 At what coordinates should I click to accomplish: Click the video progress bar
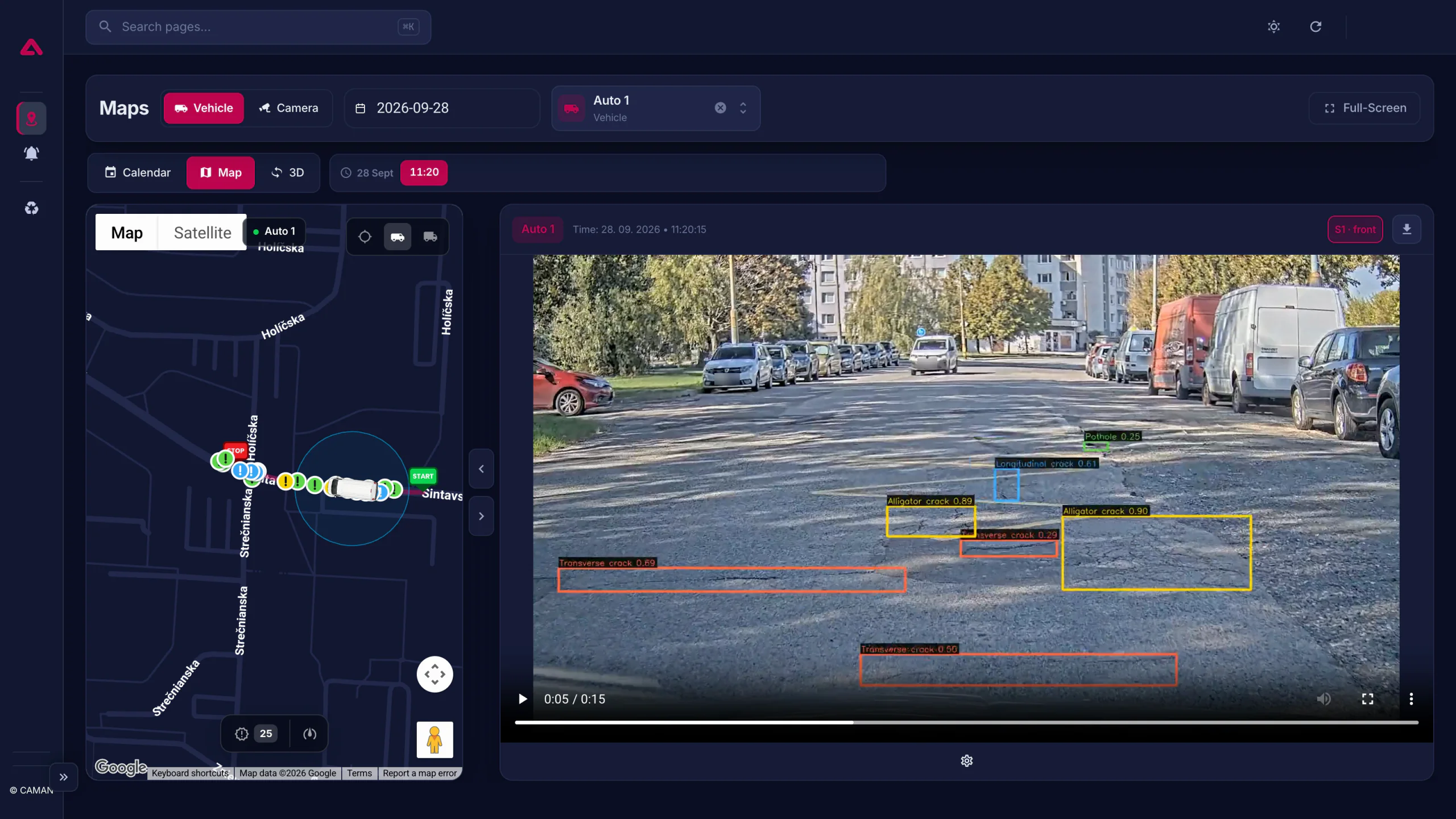point(966,722)
